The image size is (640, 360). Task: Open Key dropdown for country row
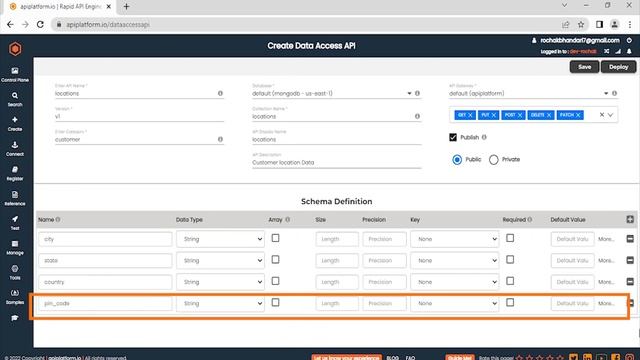pos(455,282)
